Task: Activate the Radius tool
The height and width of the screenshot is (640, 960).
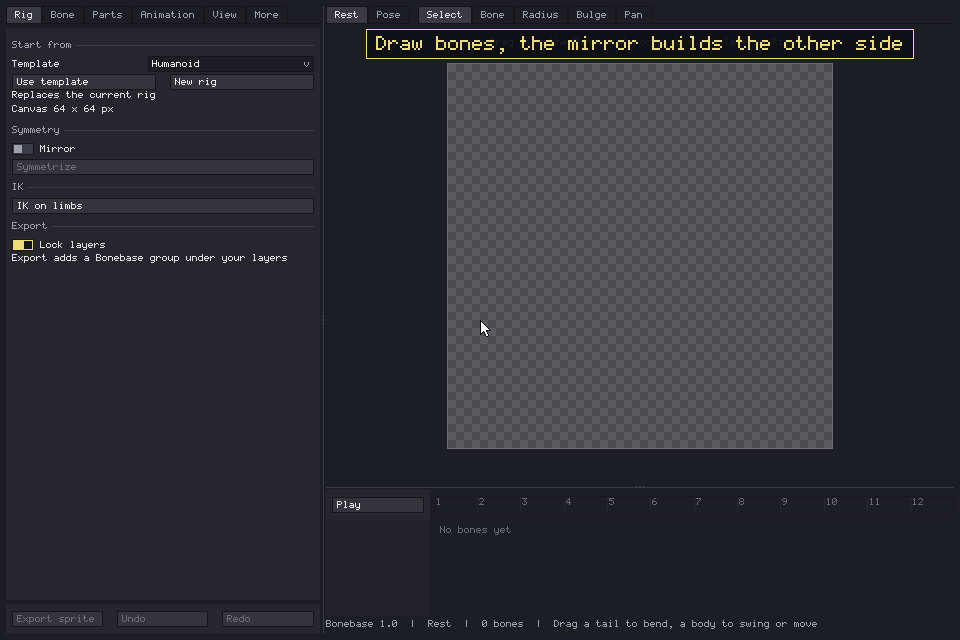Action: pyautogui.click(x=540, y=15)
